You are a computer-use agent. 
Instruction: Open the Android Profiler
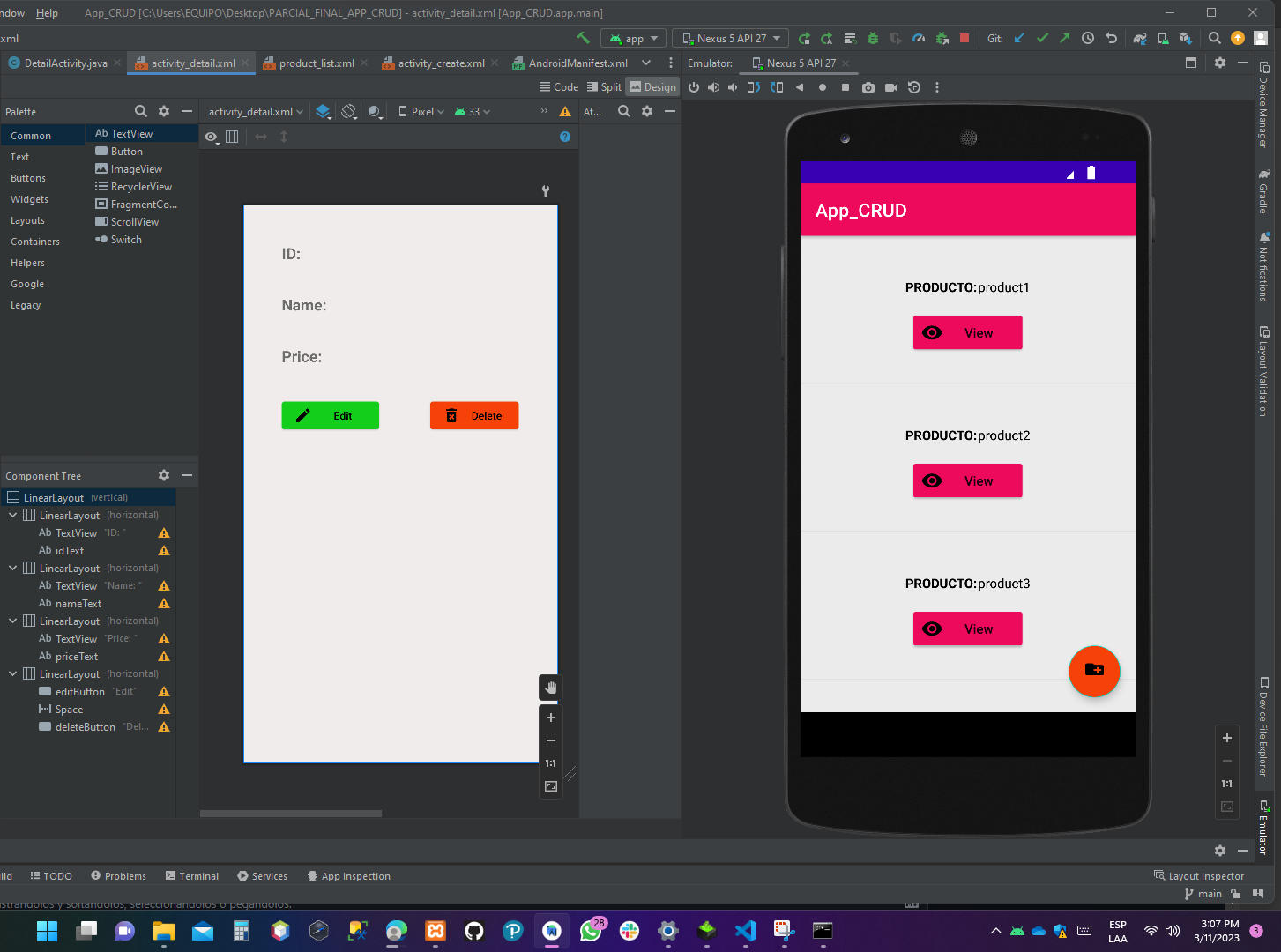(918, 38)
